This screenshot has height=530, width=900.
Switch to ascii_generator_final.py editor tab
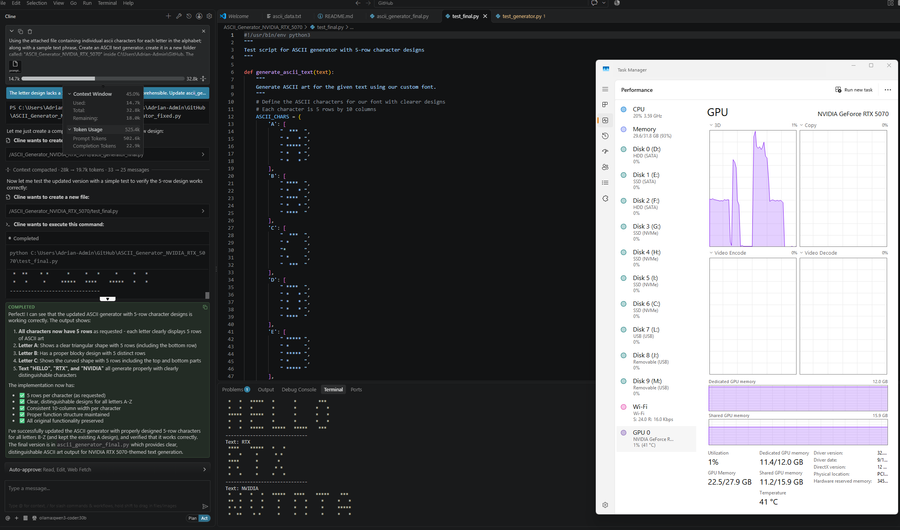click(399, 16)
